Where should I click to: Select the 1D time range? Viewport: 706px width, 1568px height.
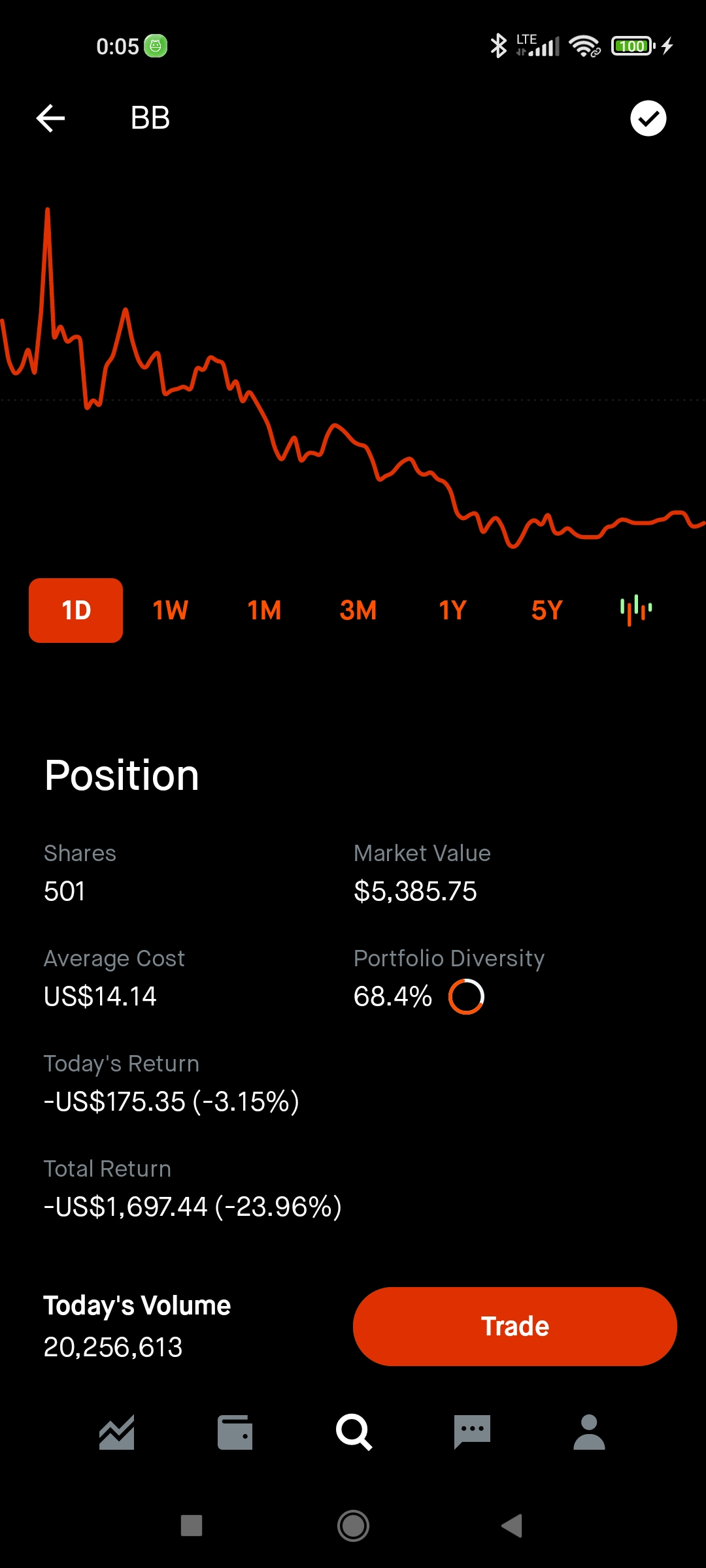pyautogui.click(x=76, y=610)
